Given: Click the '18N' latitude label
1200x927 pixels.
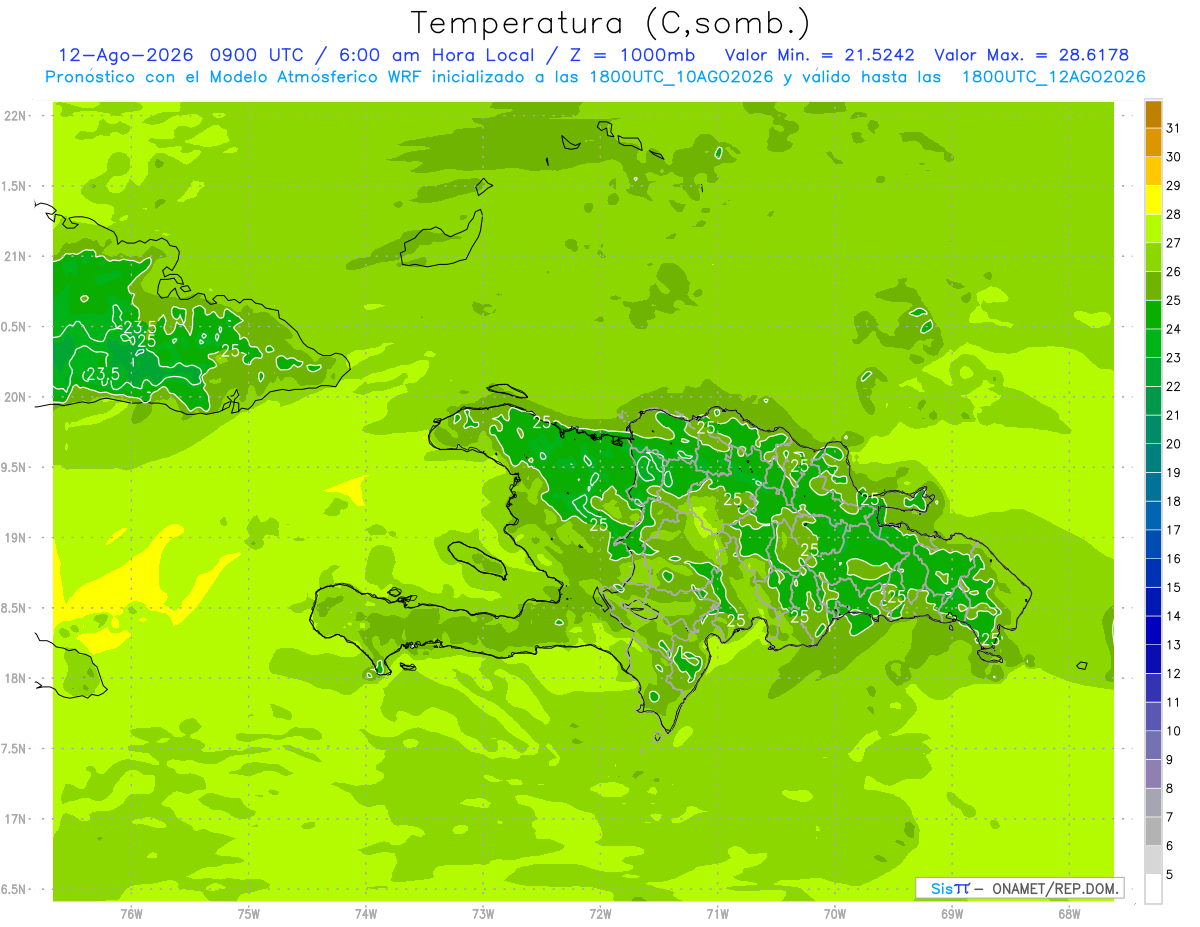Looking at the screenshot, I should coord(16,678).
